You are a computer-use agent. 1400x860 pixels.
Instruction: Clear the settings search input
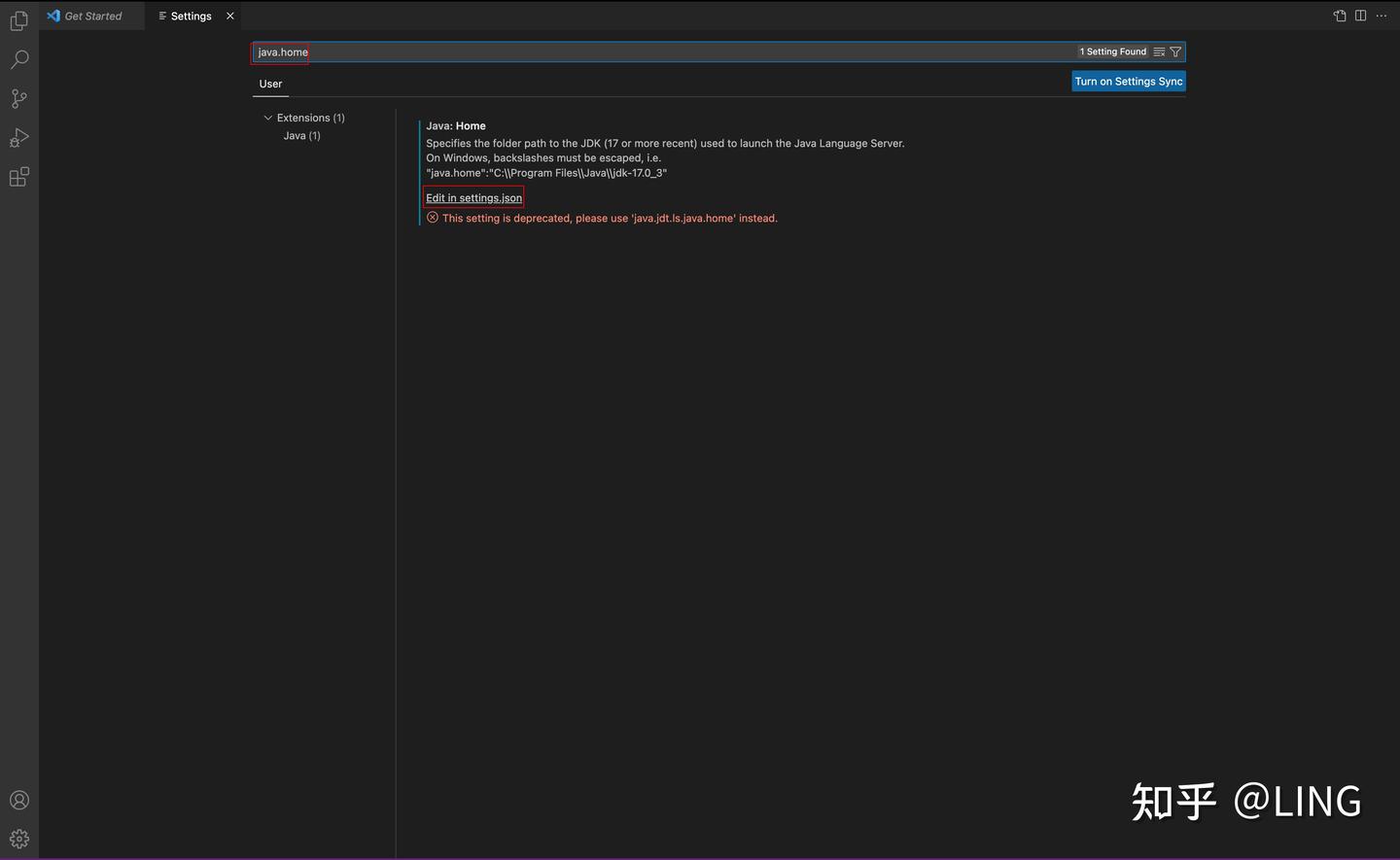tap(1159, 52)
